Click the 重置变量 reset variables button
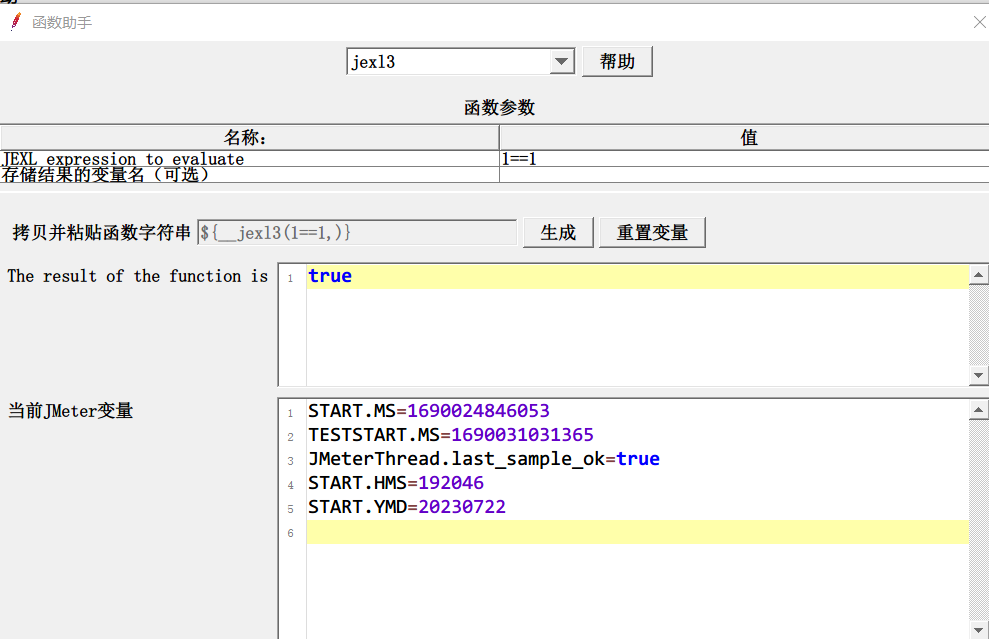Screen dimensions: 989x639 [x=652, y=233]
